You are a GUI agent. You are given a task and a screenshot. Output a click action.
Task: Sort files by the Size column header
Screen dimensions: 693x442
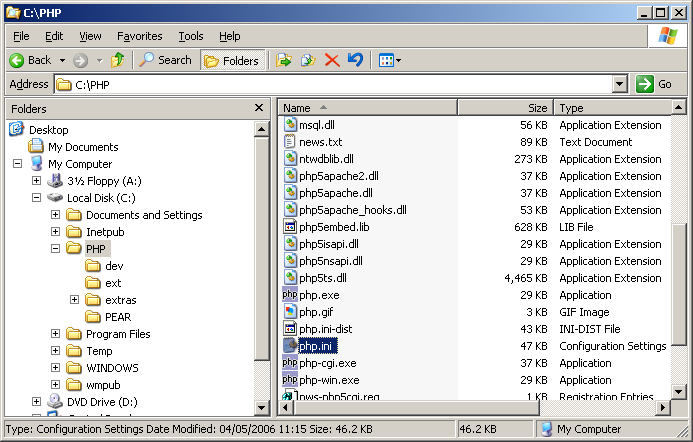[504, 108]
